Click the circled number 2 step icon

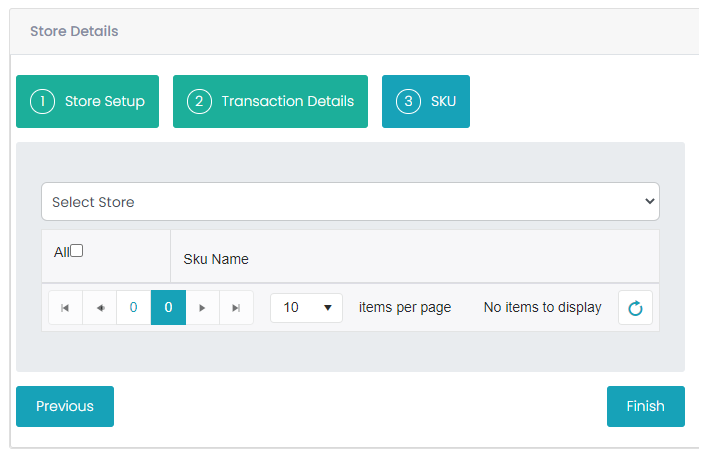point(199,101)
